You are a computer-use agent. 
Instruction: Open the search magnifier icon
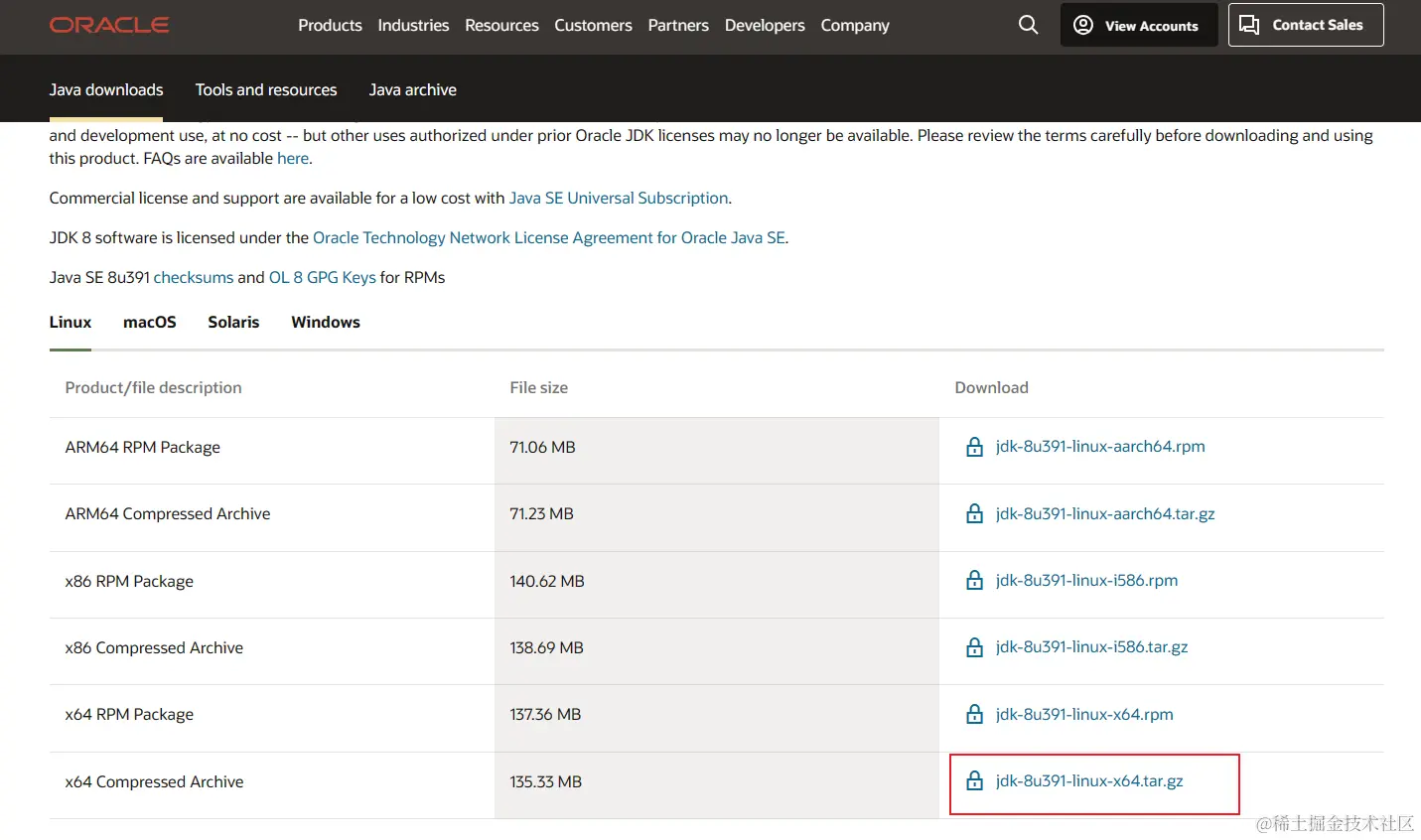tap(1028, 25)
